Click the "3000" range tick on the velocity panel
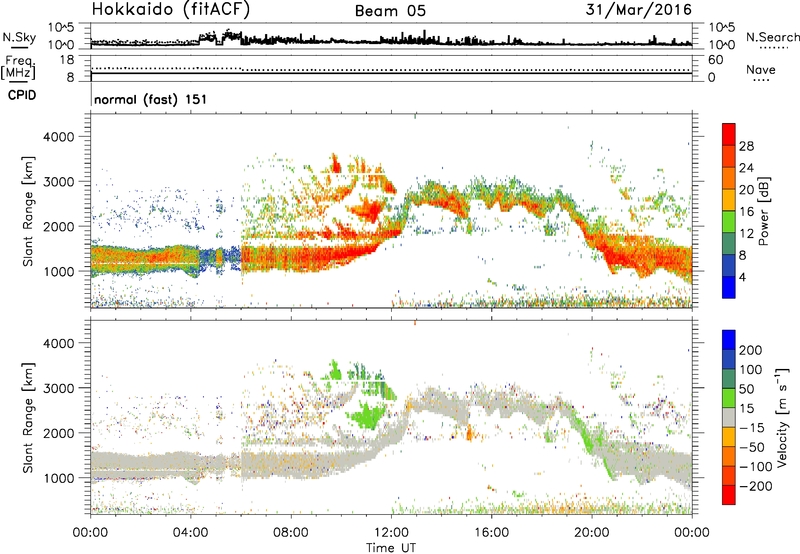 pos(60,388)
